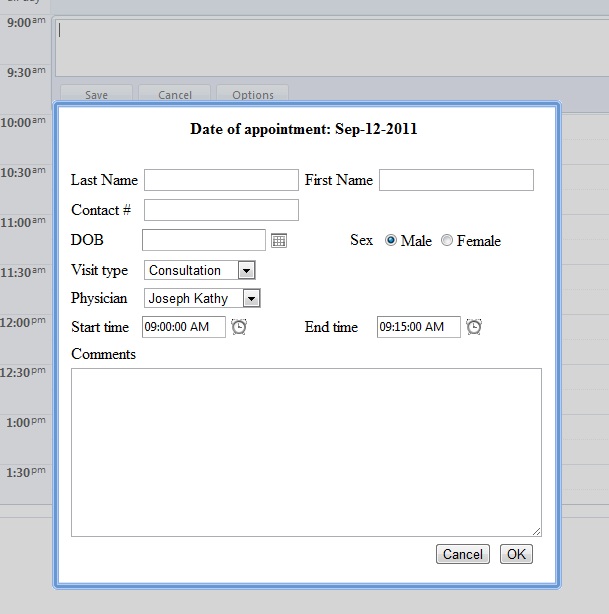Screen dimensions: 609x614
Task: Focus the First Name field
Action: (x=456, y=180)
